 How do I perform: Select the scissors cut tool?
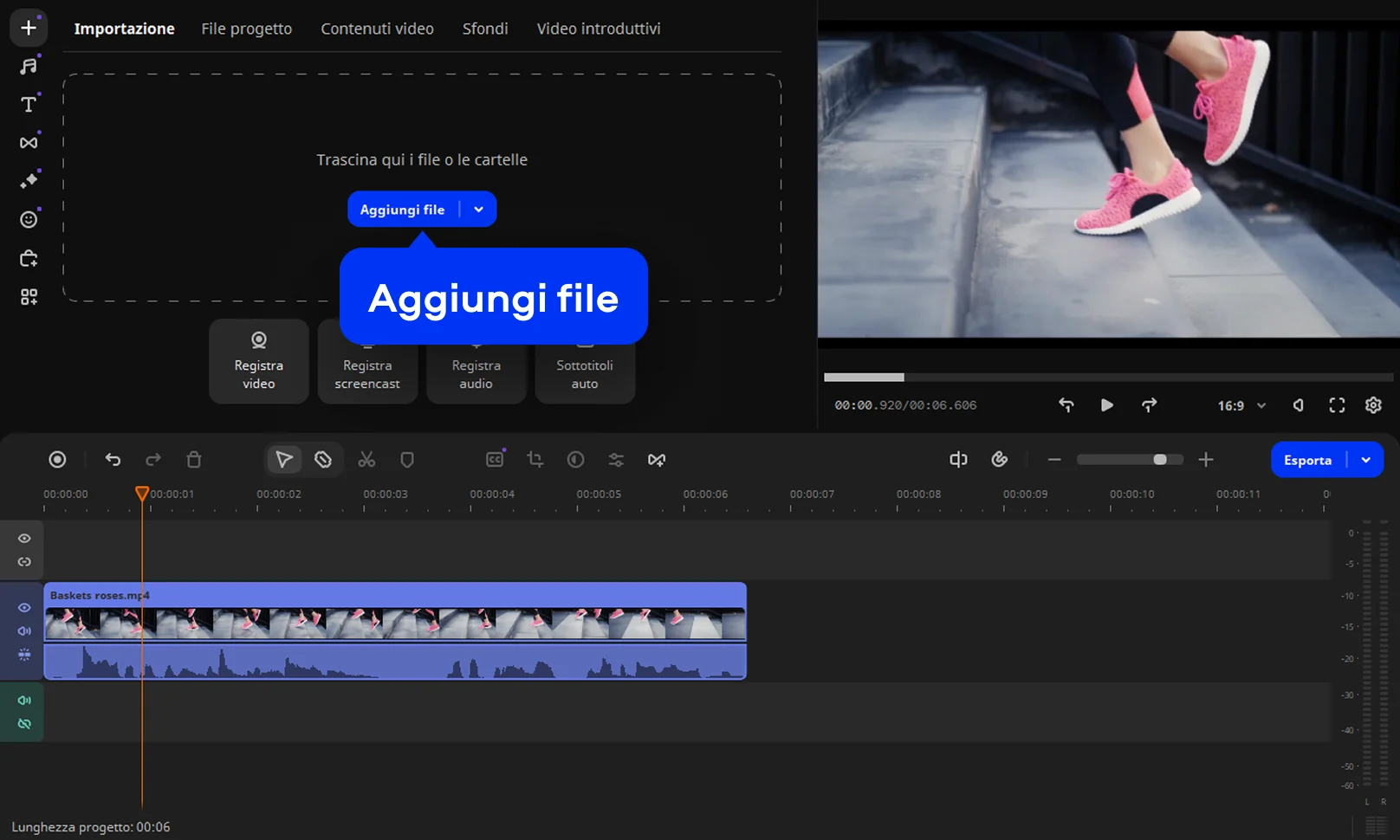click(x=366, y=460)
